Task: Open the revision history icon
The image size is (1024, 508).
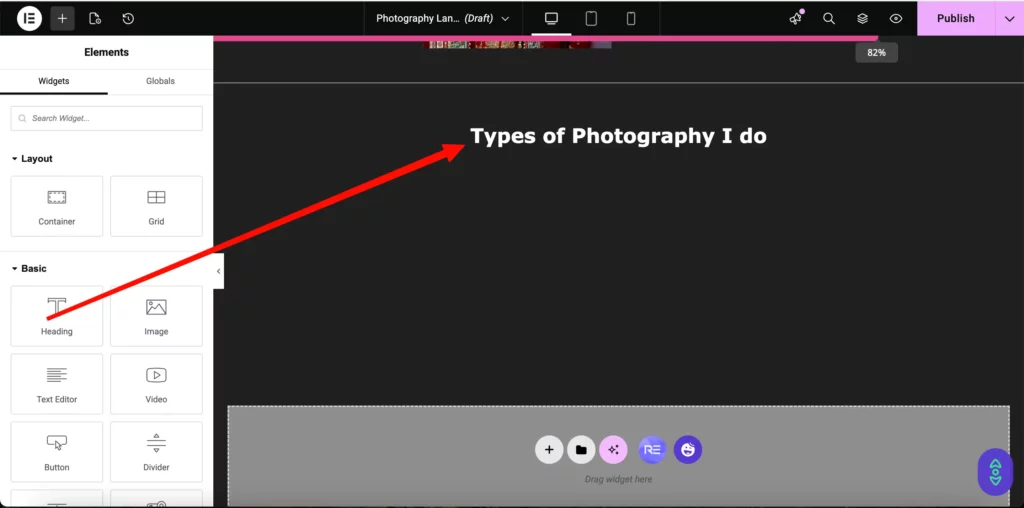Action: tap(128, 18)
